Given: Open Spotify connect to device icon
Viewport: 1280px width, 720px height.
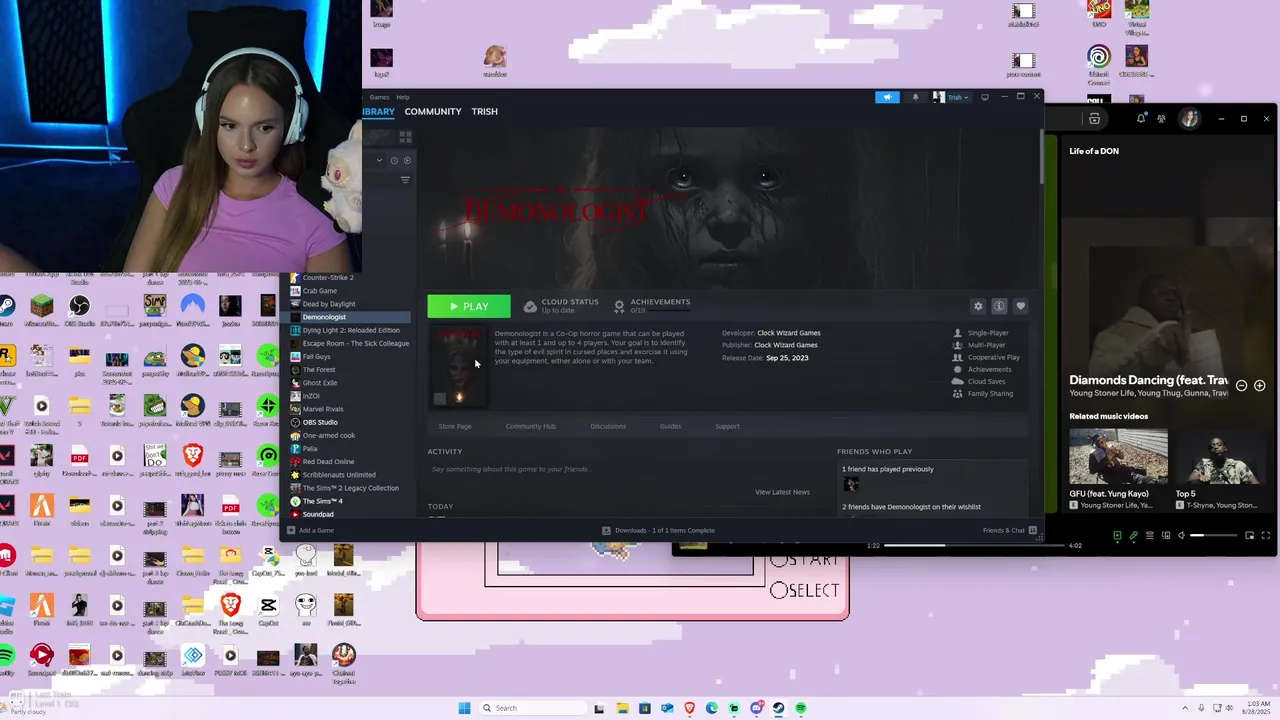Looking at the screenshot, I should (x=1166, y=536).
